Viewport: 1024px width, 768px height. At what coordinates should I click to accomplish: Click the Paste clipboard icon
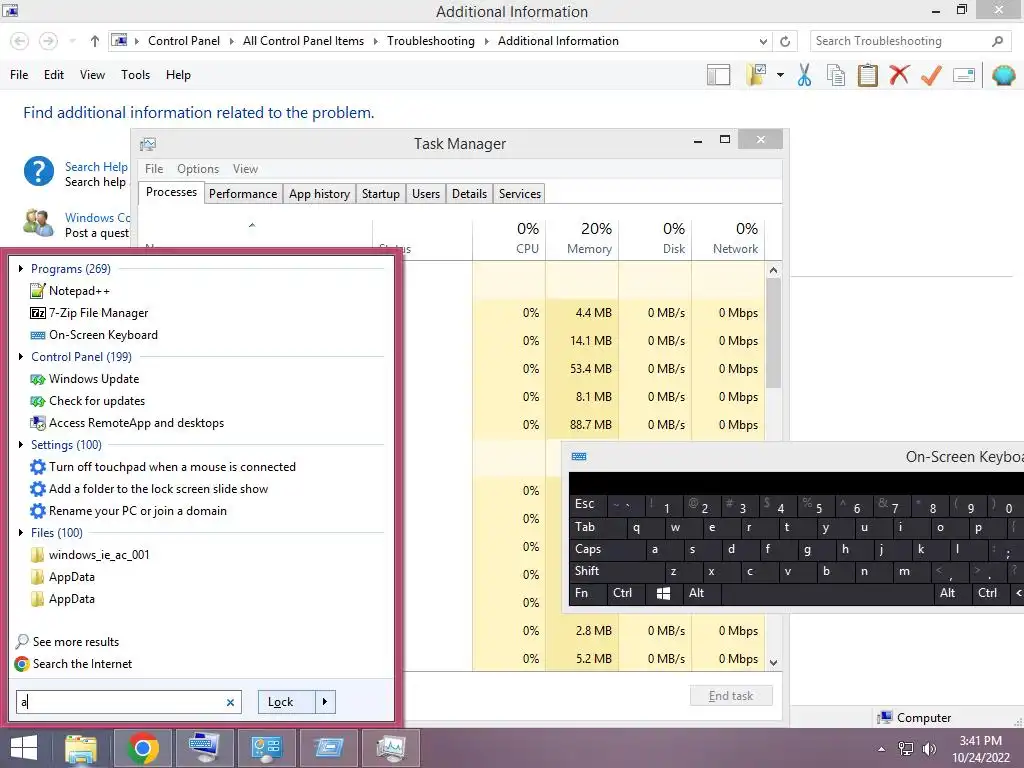pos(867,75)
